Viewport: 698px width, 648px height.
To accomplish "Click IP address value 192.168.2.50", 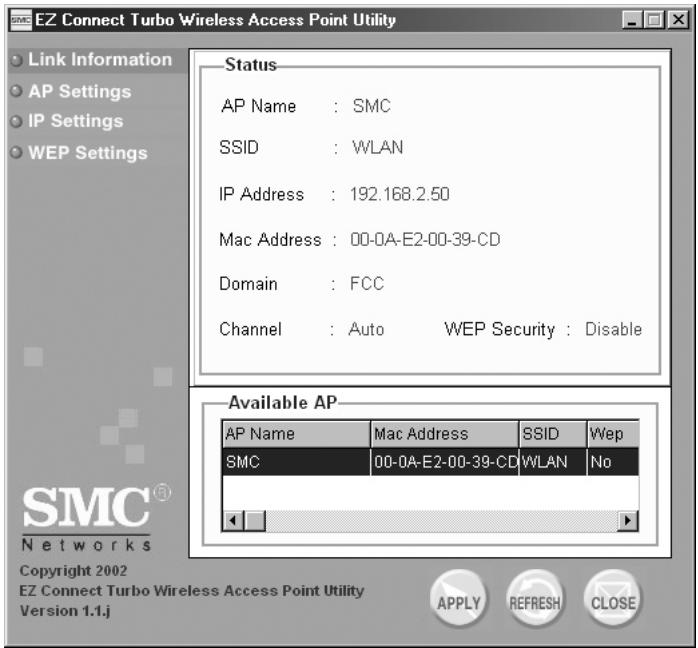I will [x=400, y=194].
